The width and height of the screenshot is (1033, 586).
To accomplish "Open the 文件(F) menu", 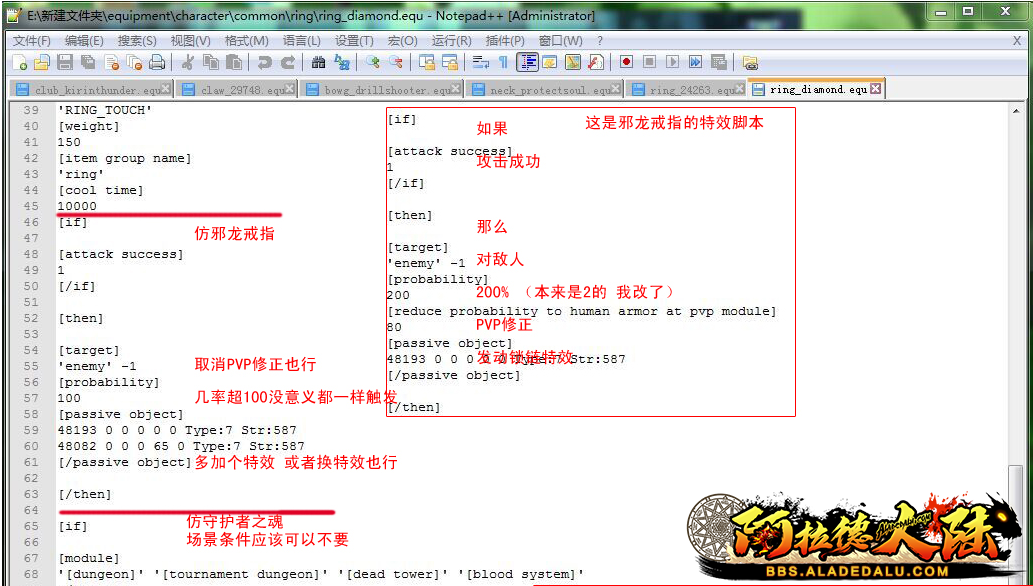I will click(x=31, y=41).
